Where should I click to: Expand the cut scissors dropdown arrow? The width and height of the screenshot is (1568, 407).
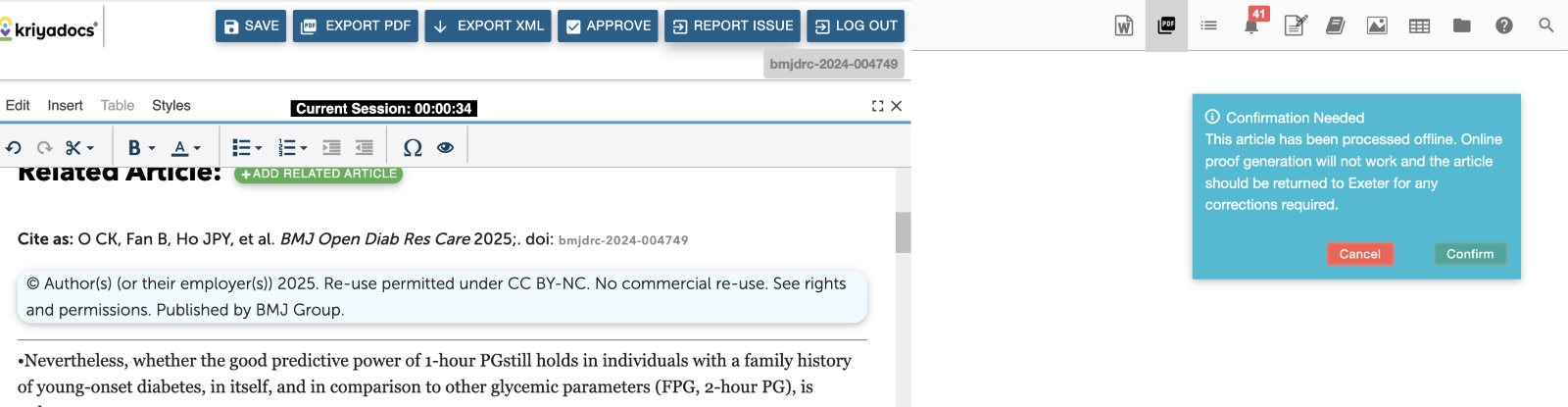pyautogui.click(x=90, y=148)
